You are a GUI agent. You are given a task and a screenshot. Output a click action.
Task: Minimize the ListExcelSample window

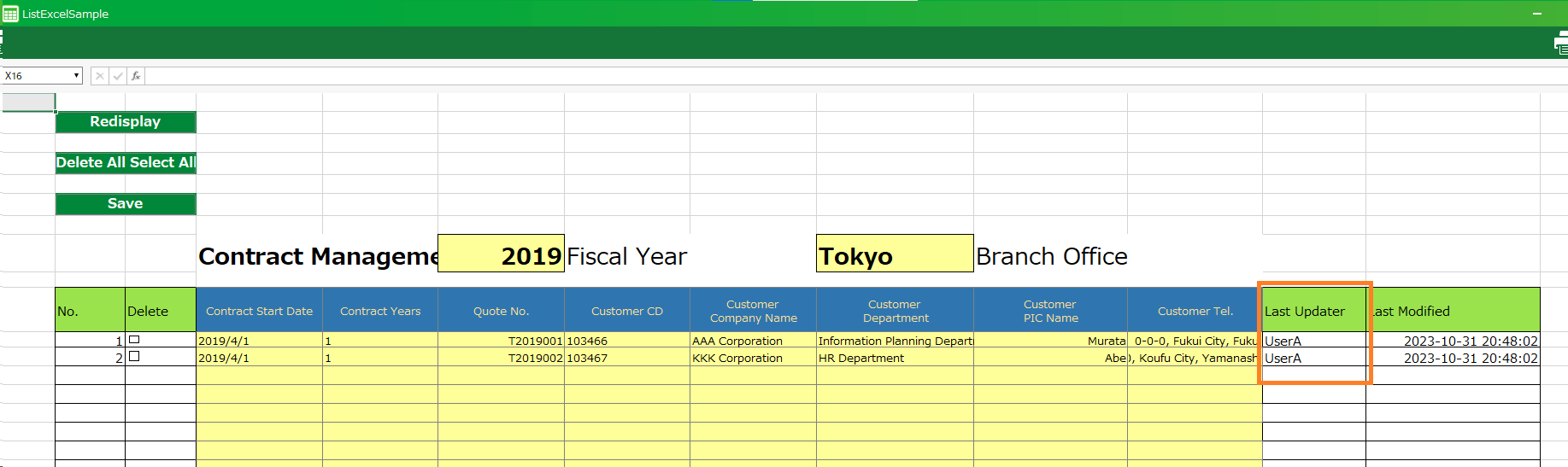tap(1536, 14)
